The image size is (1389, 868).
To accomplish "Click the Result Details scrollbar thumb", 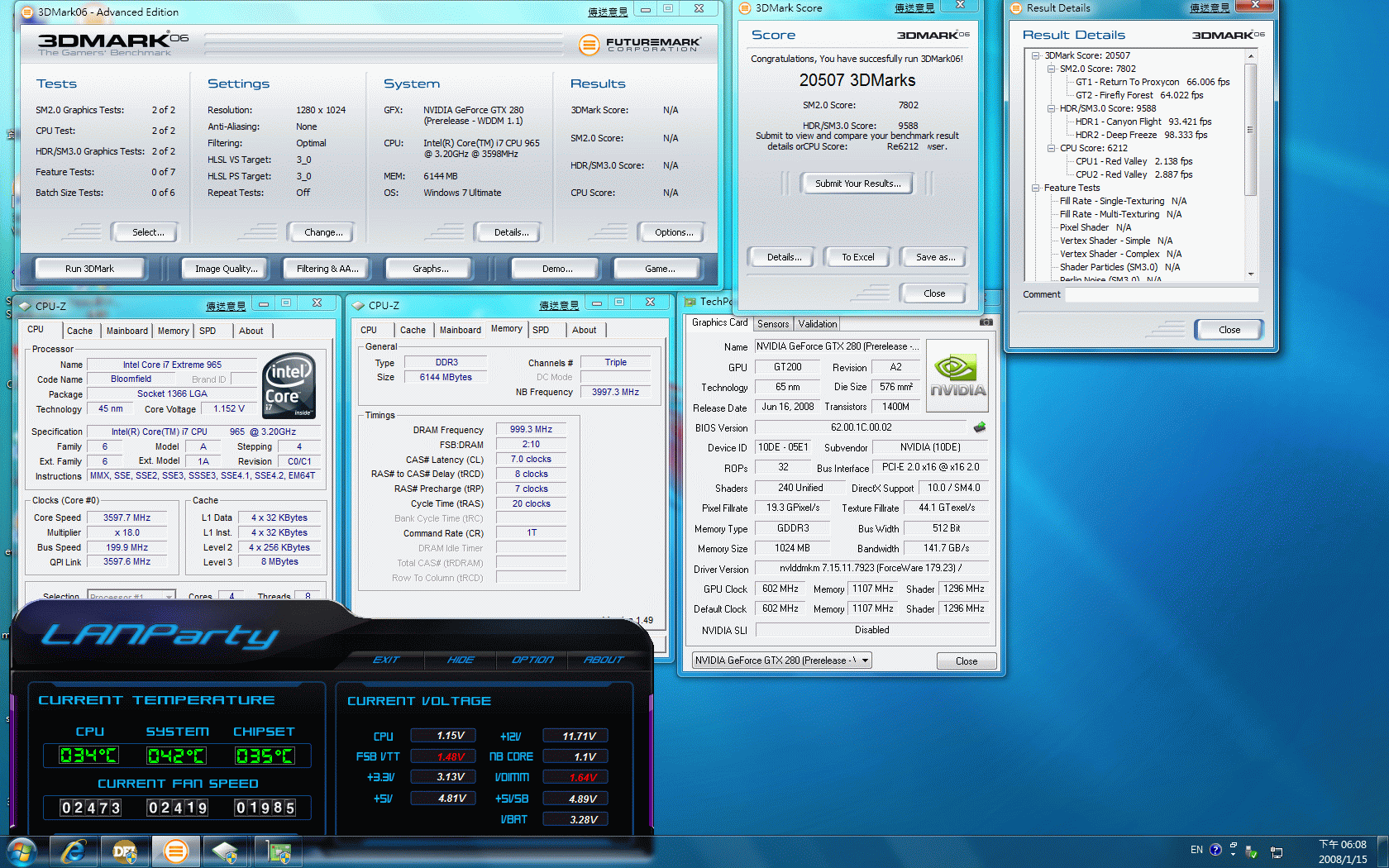I will click(1250, 130).
